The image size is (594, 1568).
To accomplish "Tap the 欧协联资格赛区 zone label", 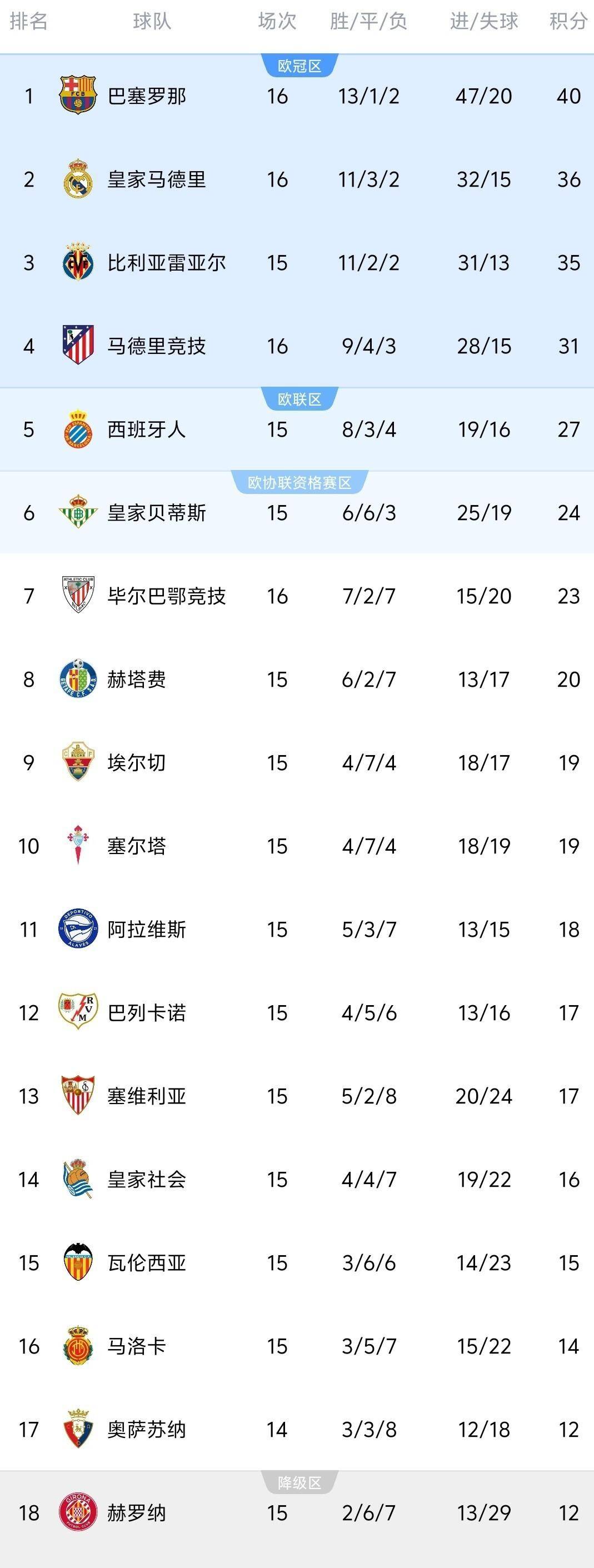I will click(x=300, y=483).
